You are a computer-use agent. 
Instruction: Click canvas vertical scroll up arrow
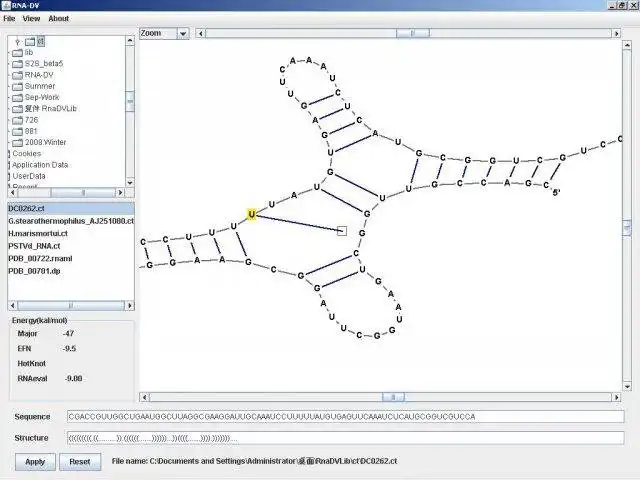(627, 45)
